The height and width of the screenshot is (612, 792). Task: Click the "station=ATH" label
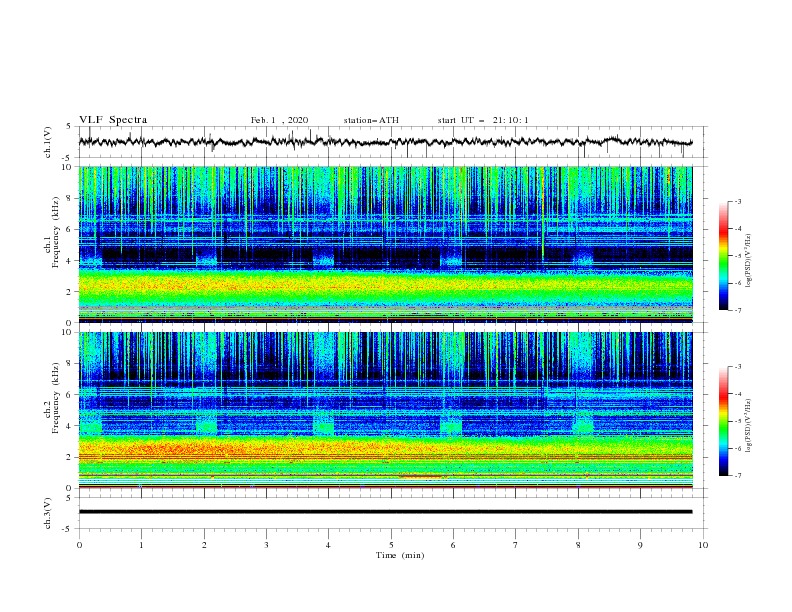[371, 120]
